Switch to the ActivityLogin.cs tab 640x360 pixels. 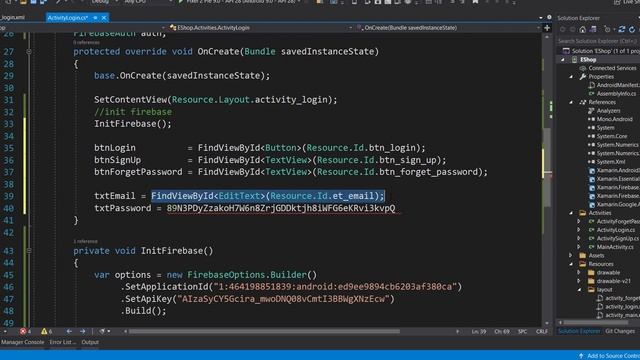[x=68, y=18]
